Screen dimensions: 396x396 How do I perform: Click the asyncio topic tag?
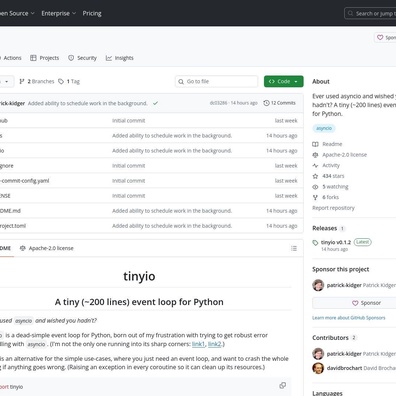[324, 128]
